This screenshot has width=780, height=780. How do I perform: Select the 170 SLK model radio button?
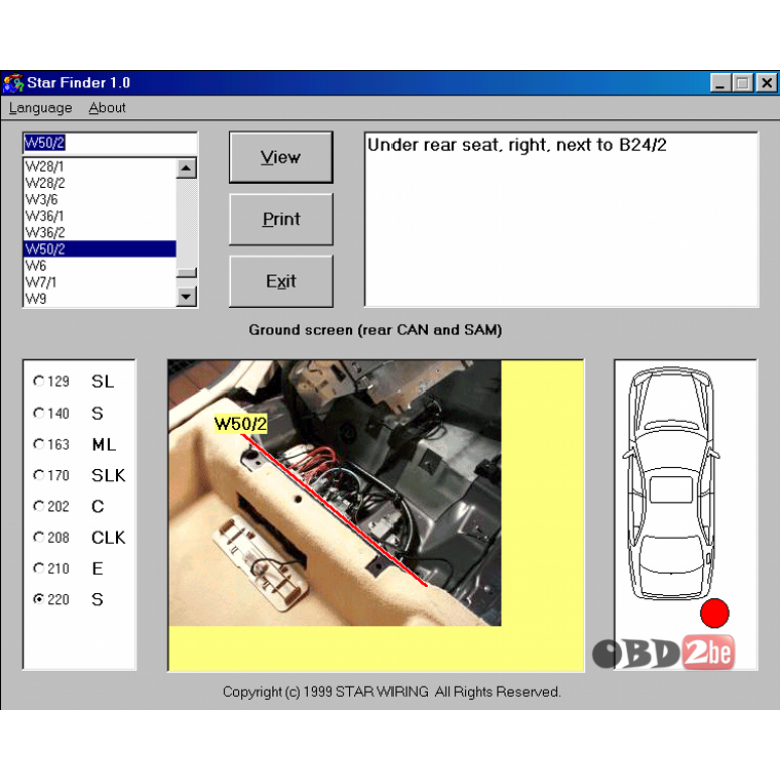click(x=39, y=475)
